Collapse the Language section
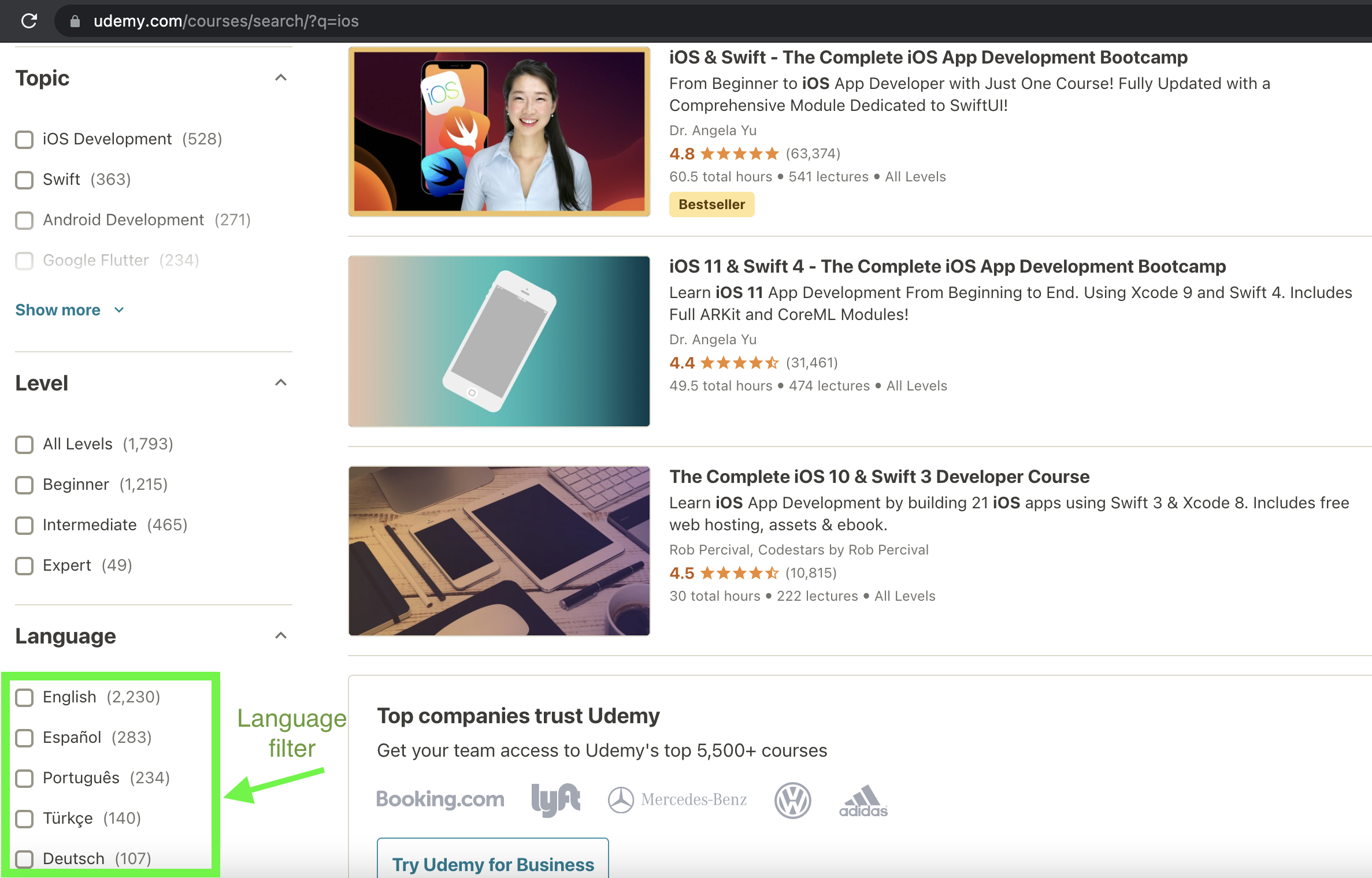This screenshot has width=1372, height=878. [x=281, y=635]
